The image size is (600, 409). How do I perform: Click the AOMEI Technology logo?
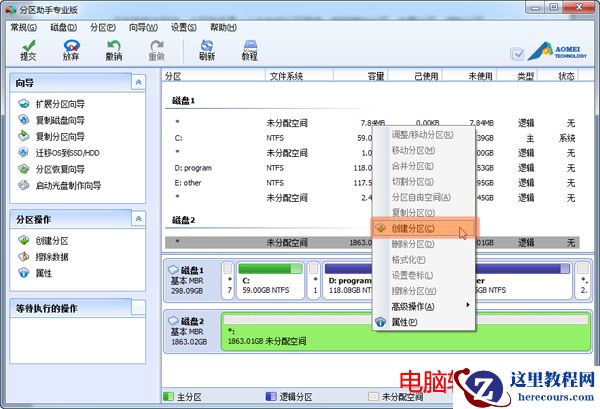tap(557, 51)
